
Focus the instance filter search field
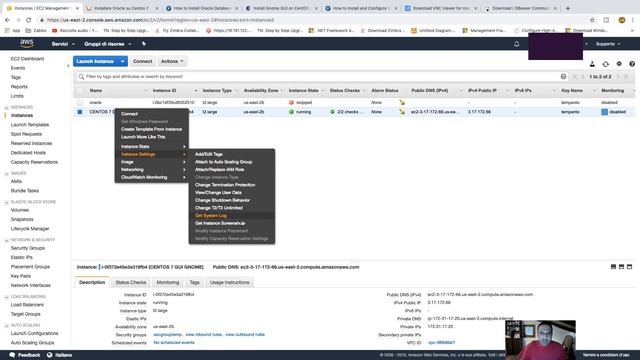[322, 77]
